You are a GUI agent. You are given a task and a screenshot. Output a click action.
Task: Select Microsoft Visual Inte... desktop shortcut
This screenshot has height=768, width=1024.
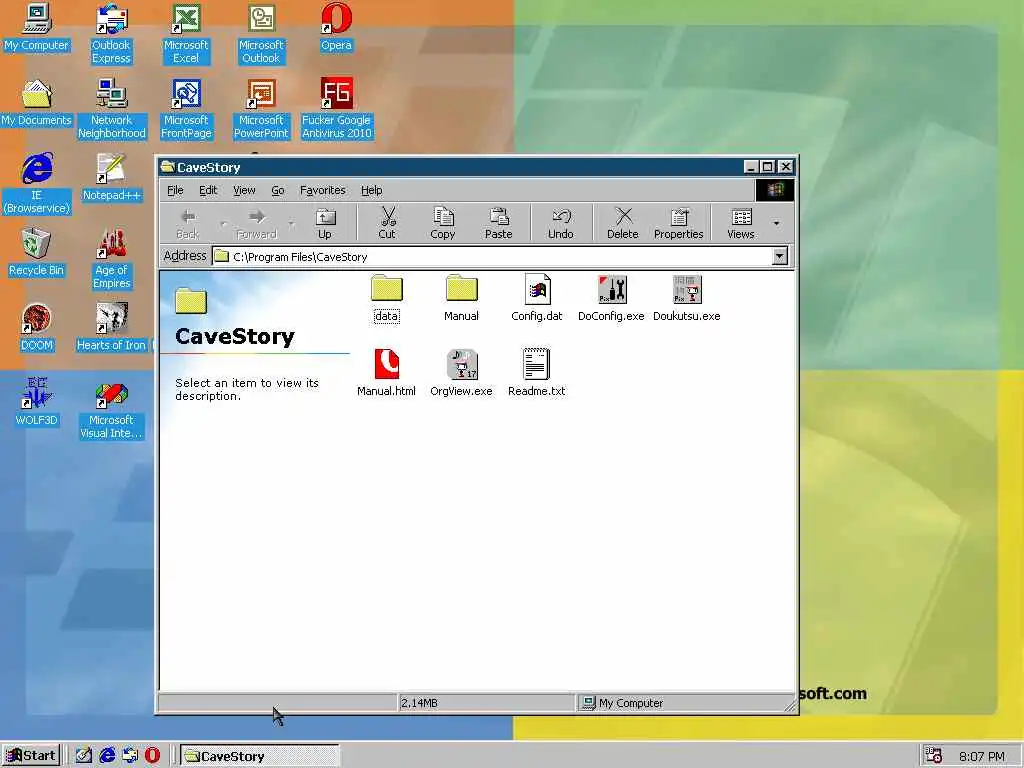click(111, 409)
